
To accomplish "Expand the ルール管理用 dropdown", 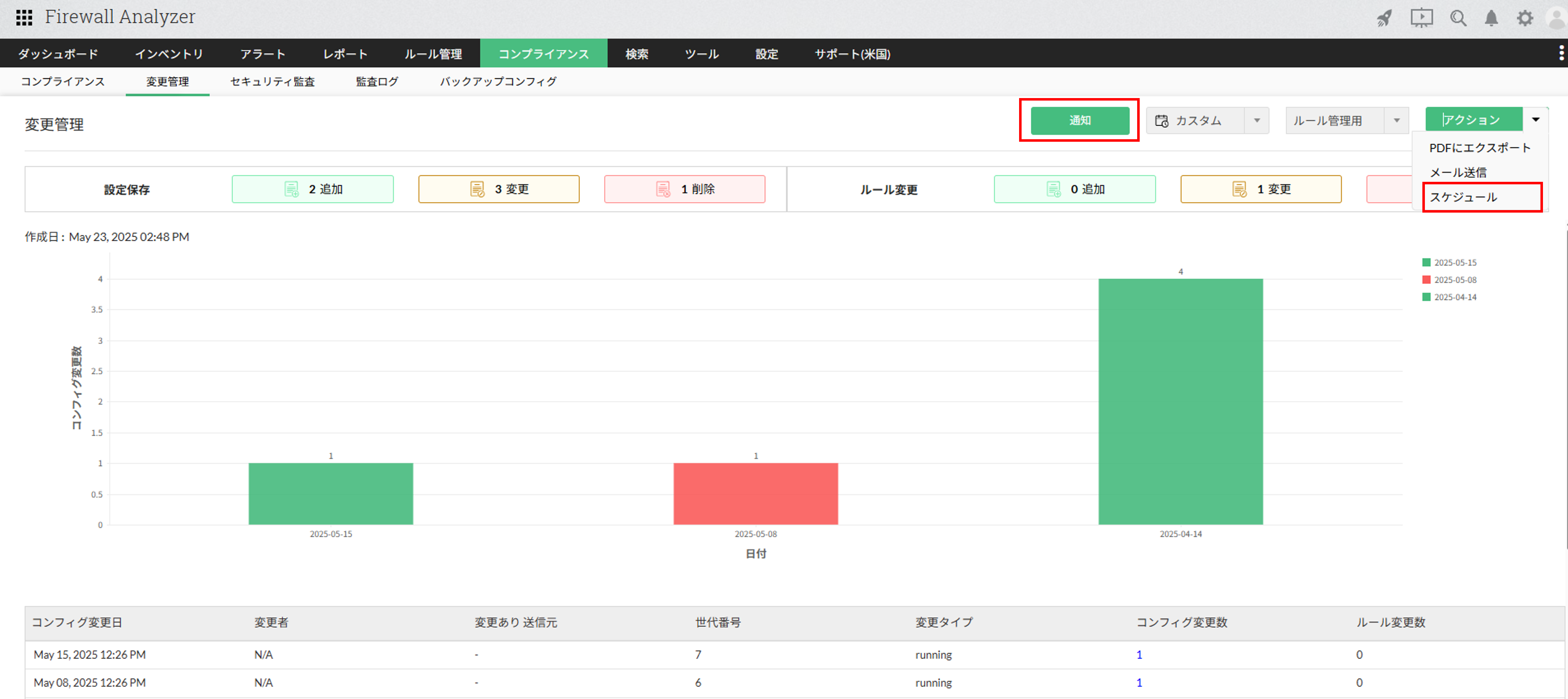I will [x=1397, y=121].
